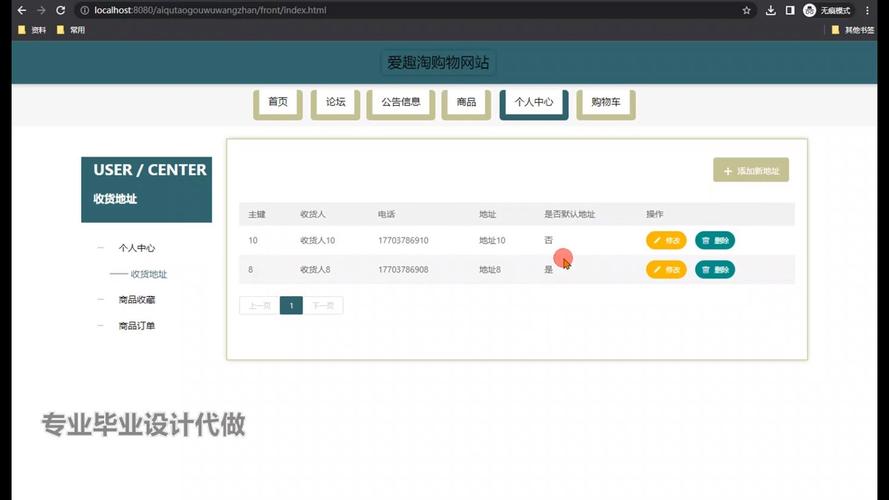Open the 购物车 navigation tab

tap(605, 102)
